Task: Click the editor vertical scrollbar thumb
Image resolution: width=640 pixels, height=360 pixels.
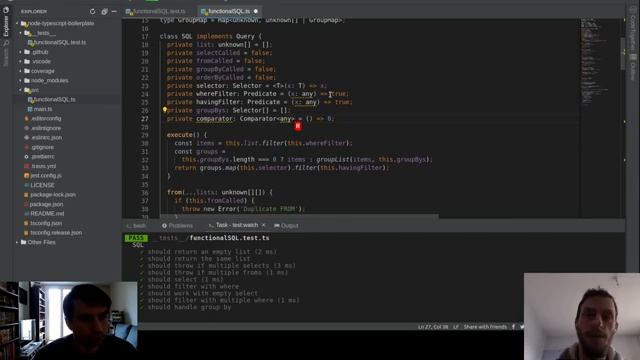Action: 622,53
